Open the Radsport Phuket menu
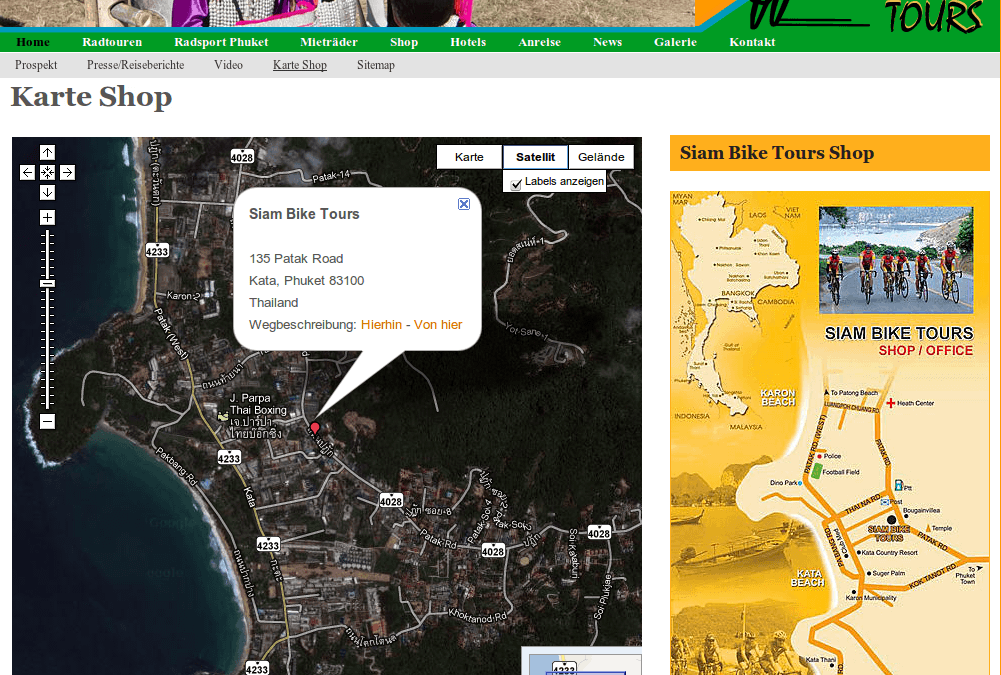This screenshot has width=1001, height=675. coord(222,42)
